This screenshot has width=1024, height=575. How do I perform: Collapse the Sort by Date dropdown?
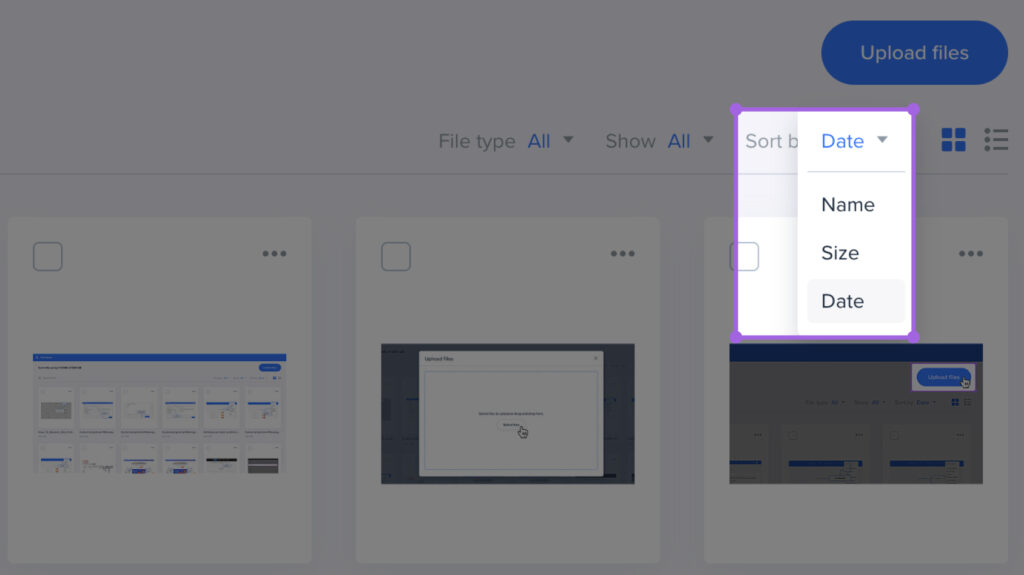pos(854,140)
